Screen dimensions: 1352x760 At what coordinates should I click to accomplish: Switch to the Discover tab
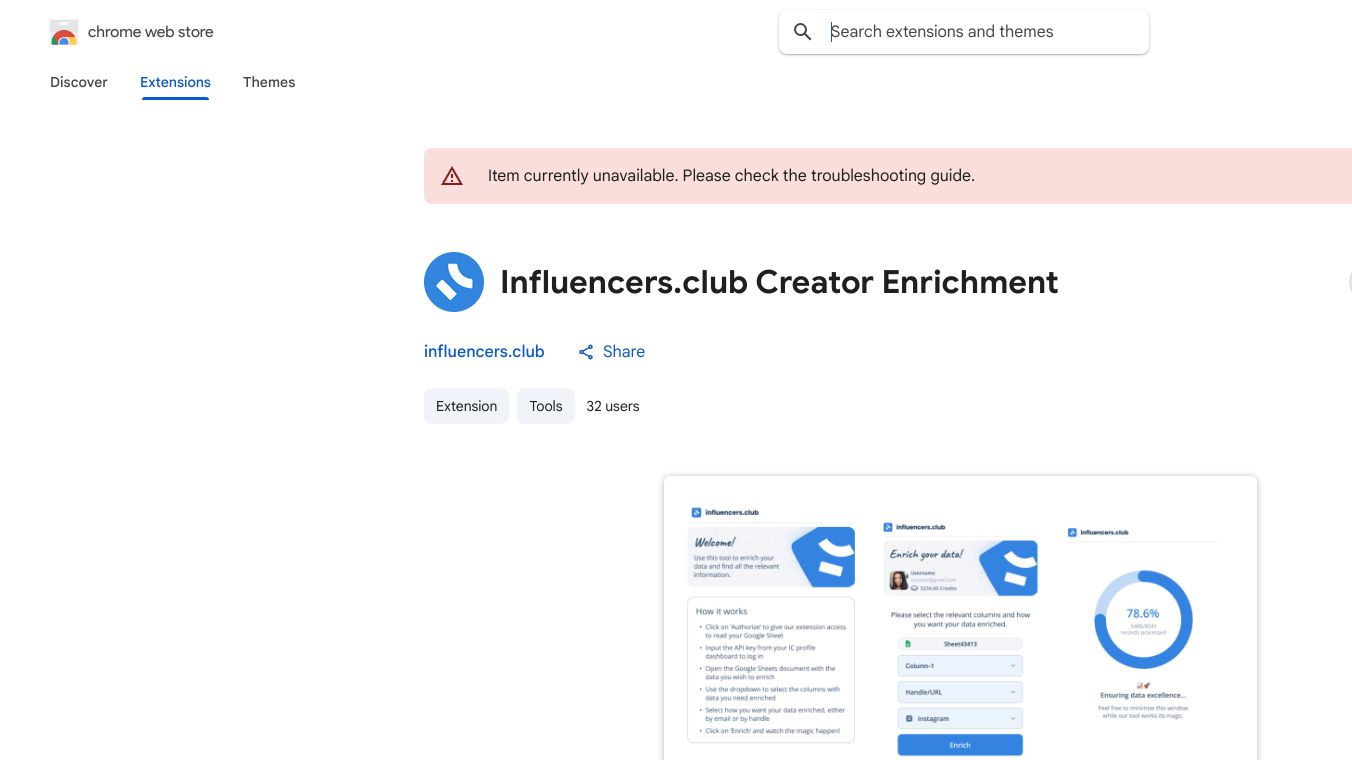coord(79,82)
